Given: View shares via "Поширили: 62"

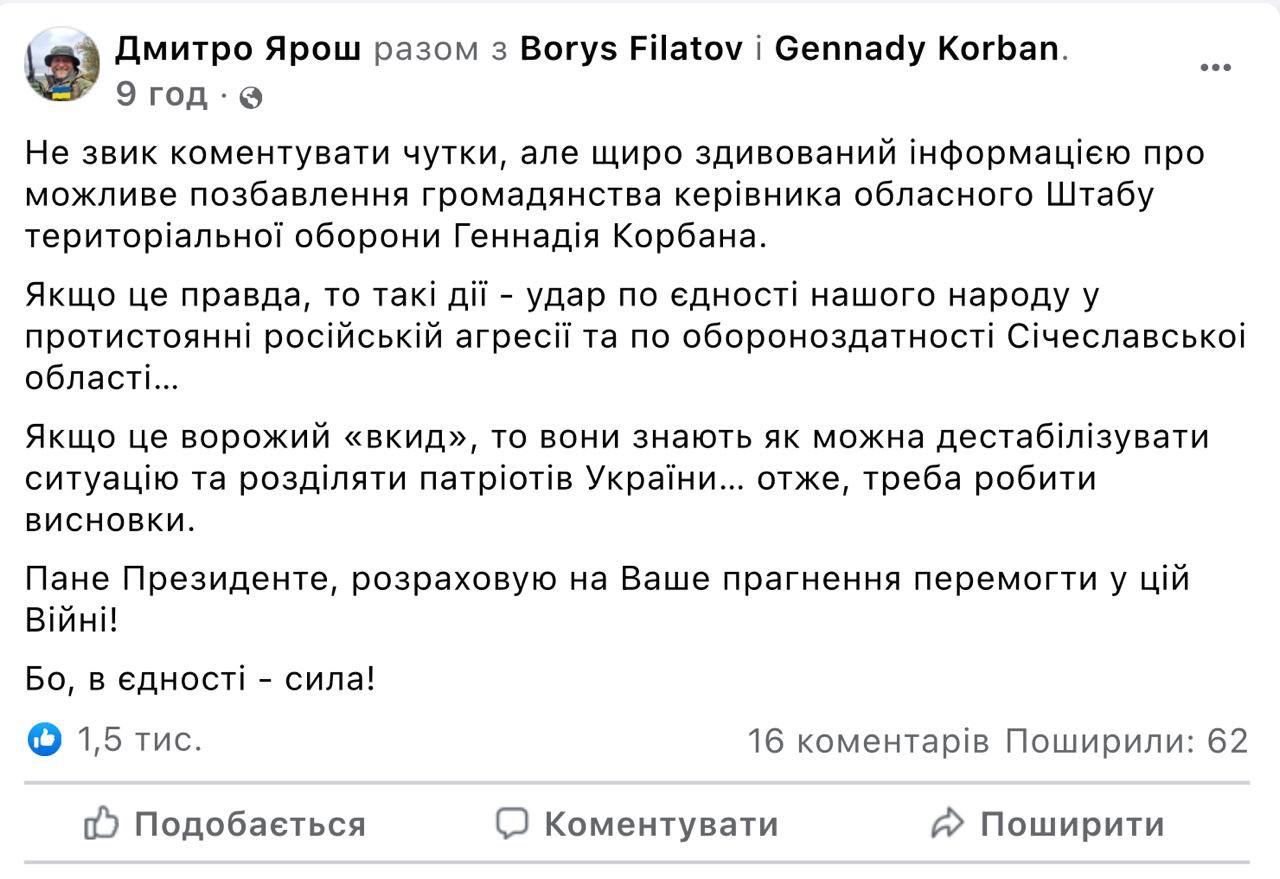Looking at the screenshot, I should 1127,741.
